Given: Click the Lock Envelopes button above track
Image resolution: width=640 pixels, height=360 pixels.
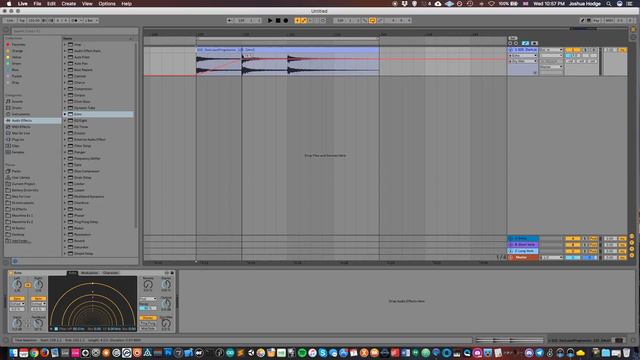Looking at the screenshot, I should click(x=534, y=43).
